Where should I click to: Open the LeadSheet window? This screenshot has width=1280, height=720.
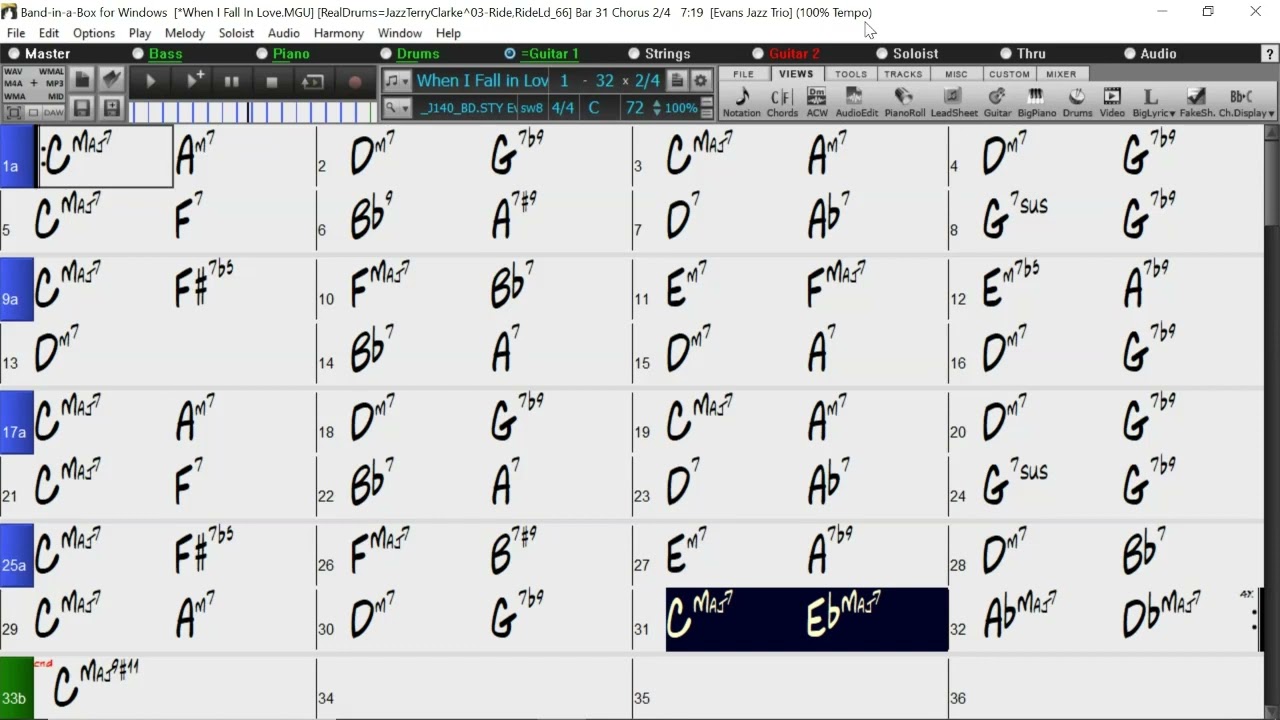[954, 103]
